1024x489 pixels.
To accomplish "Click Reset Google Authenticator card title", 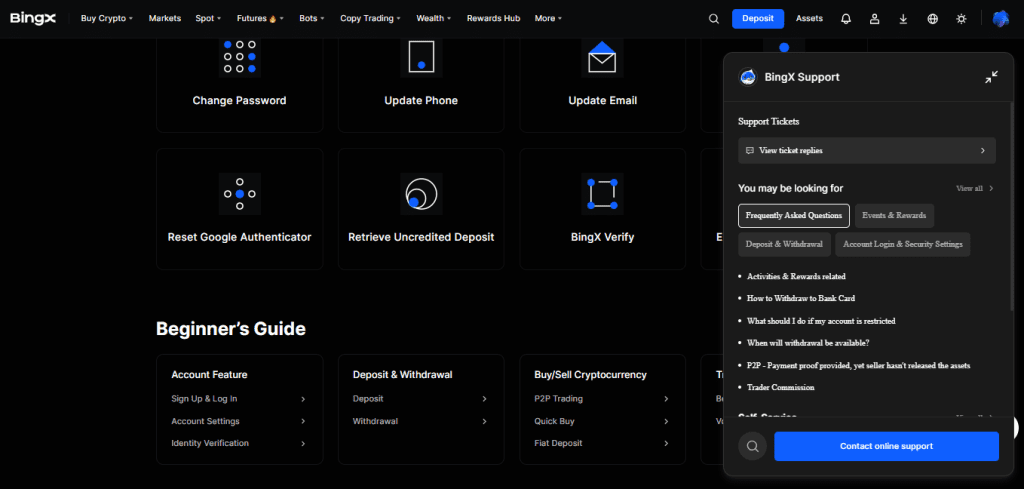I will tap(240, 237).
